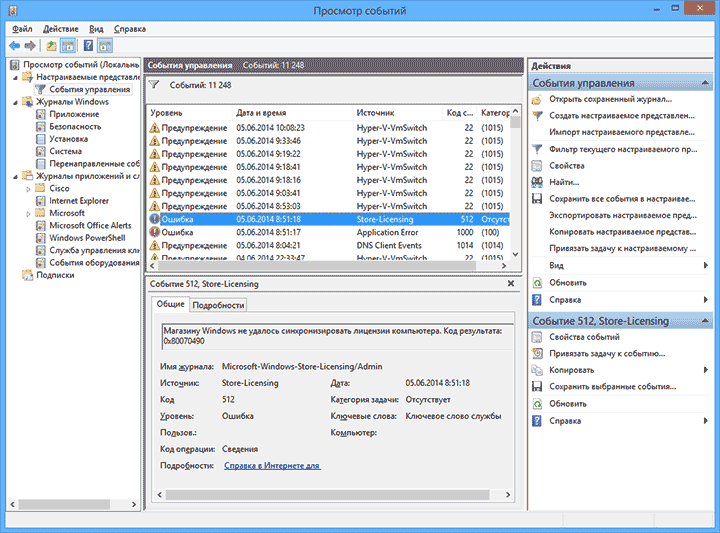Click the Forward arrow toolbar icon
720x533 pixels.
[30, 45]
